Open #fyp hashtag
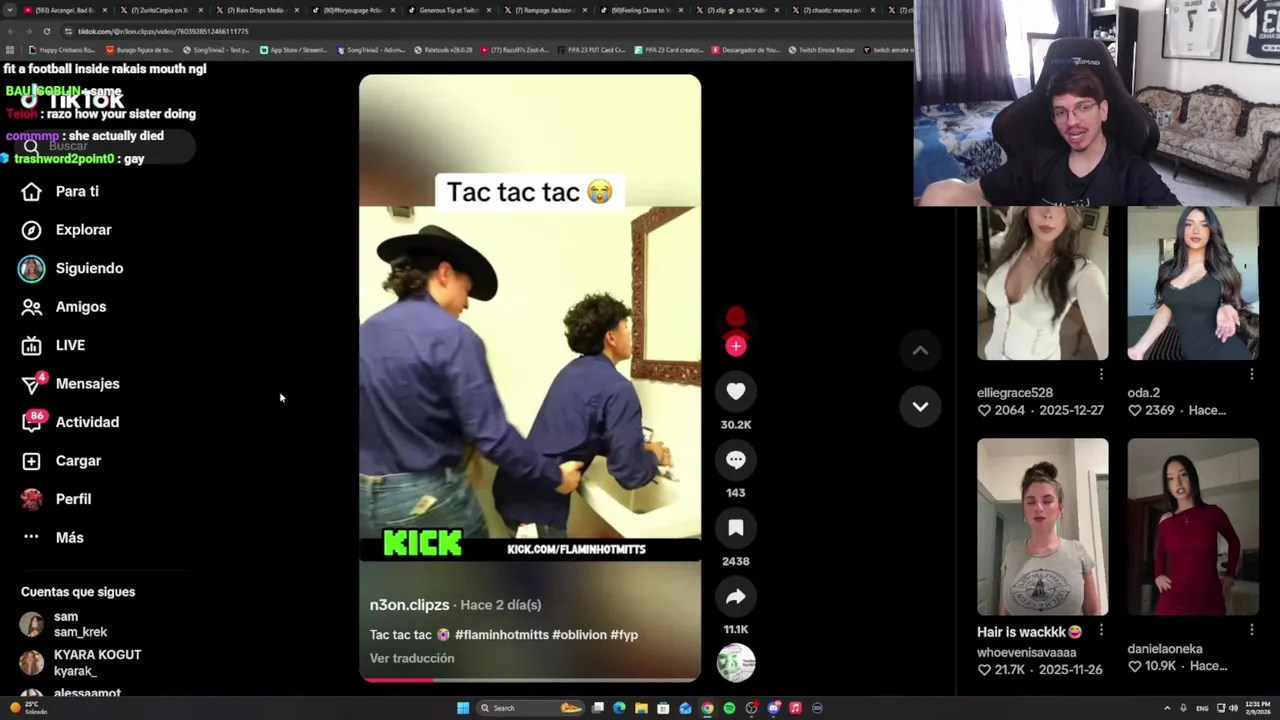Viewport: 1280px width, 720px height. click(x=624, y=635)
